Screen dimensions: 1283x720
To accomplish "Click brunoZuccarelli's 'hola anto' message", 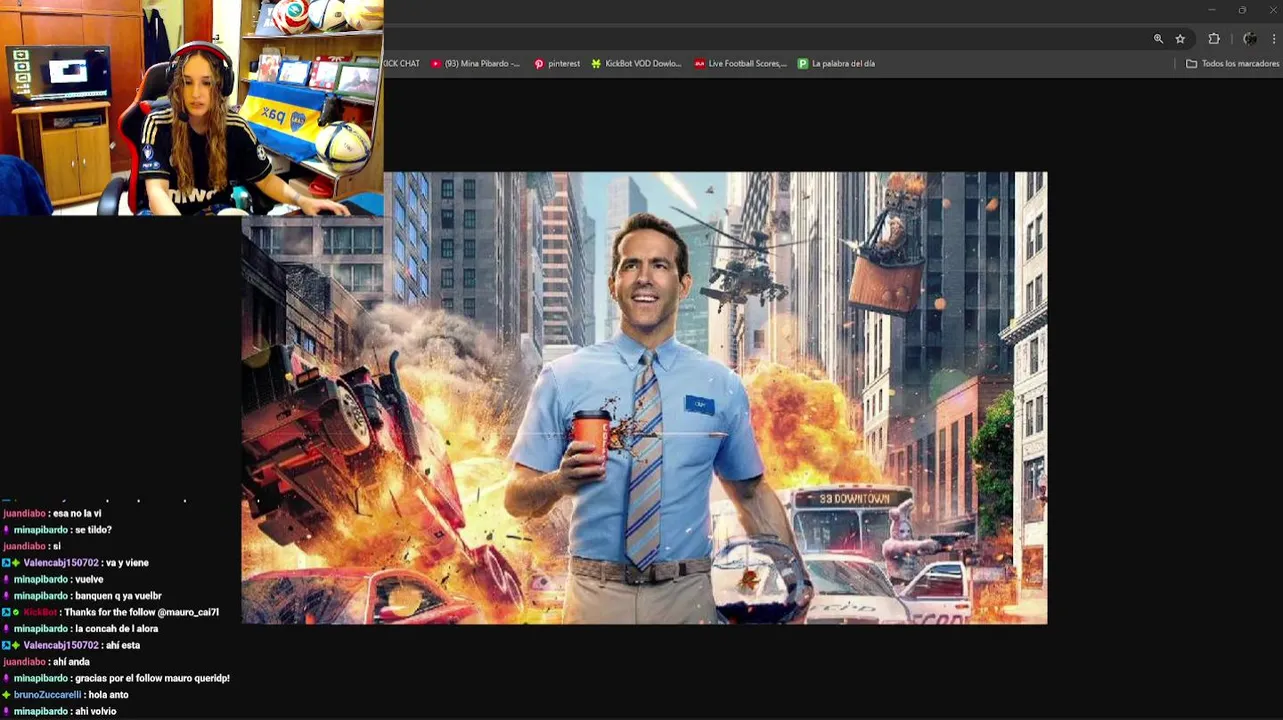I will [108, 695].
